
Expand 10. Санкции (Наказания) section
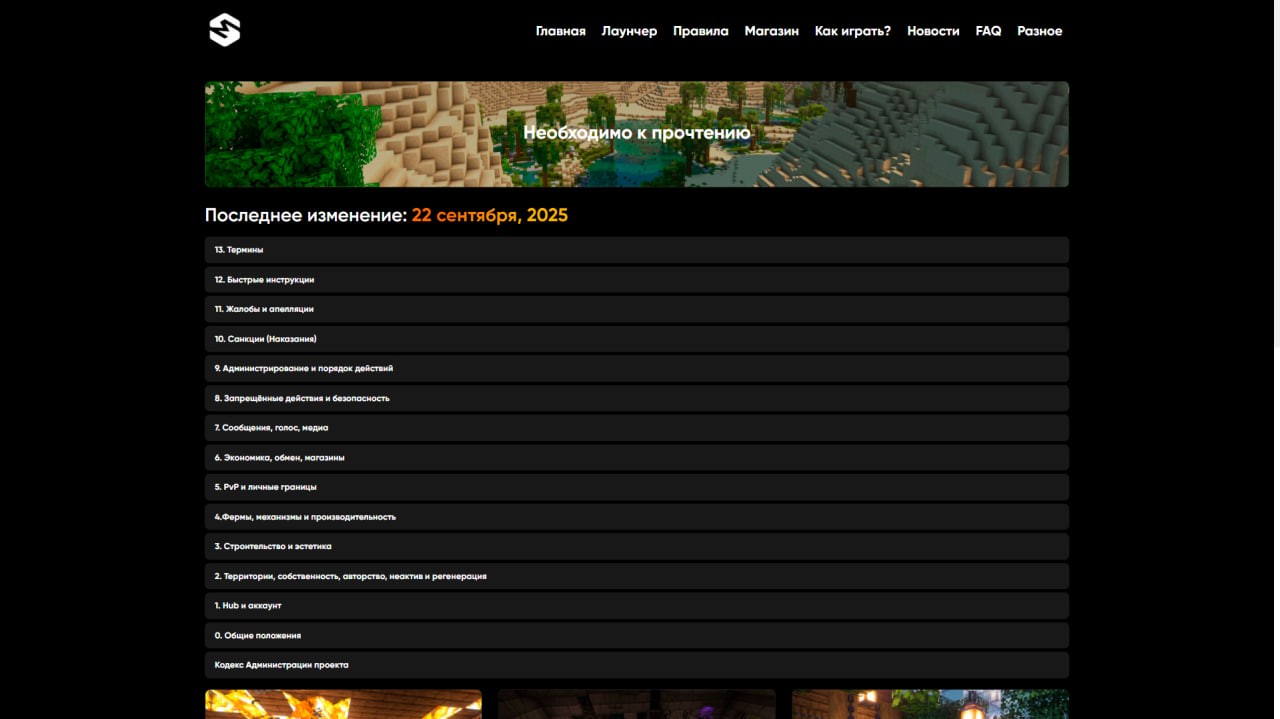click(x=636, y=339)
